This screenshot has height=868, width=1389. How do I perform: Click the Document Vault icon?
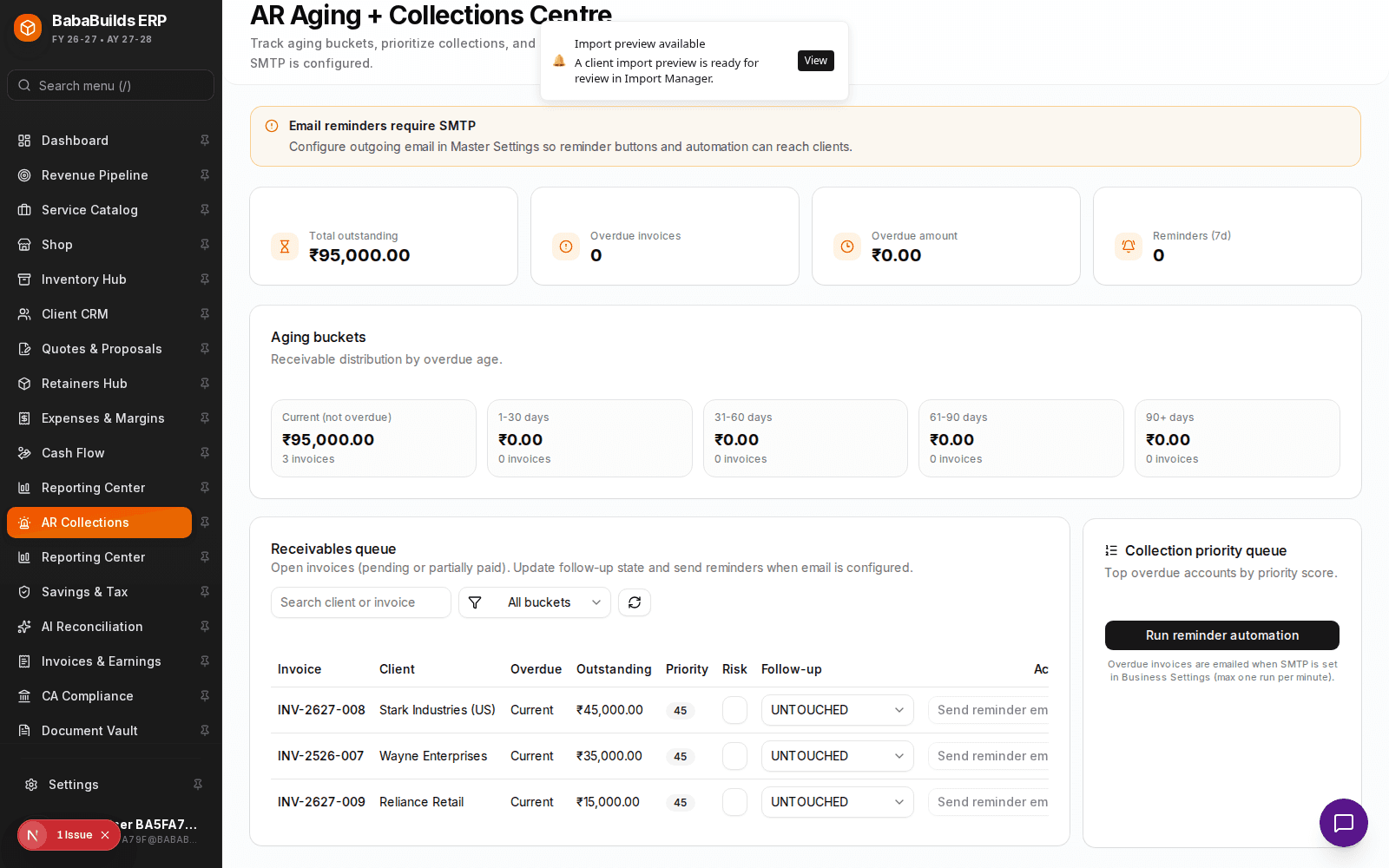tap(24, 731)
